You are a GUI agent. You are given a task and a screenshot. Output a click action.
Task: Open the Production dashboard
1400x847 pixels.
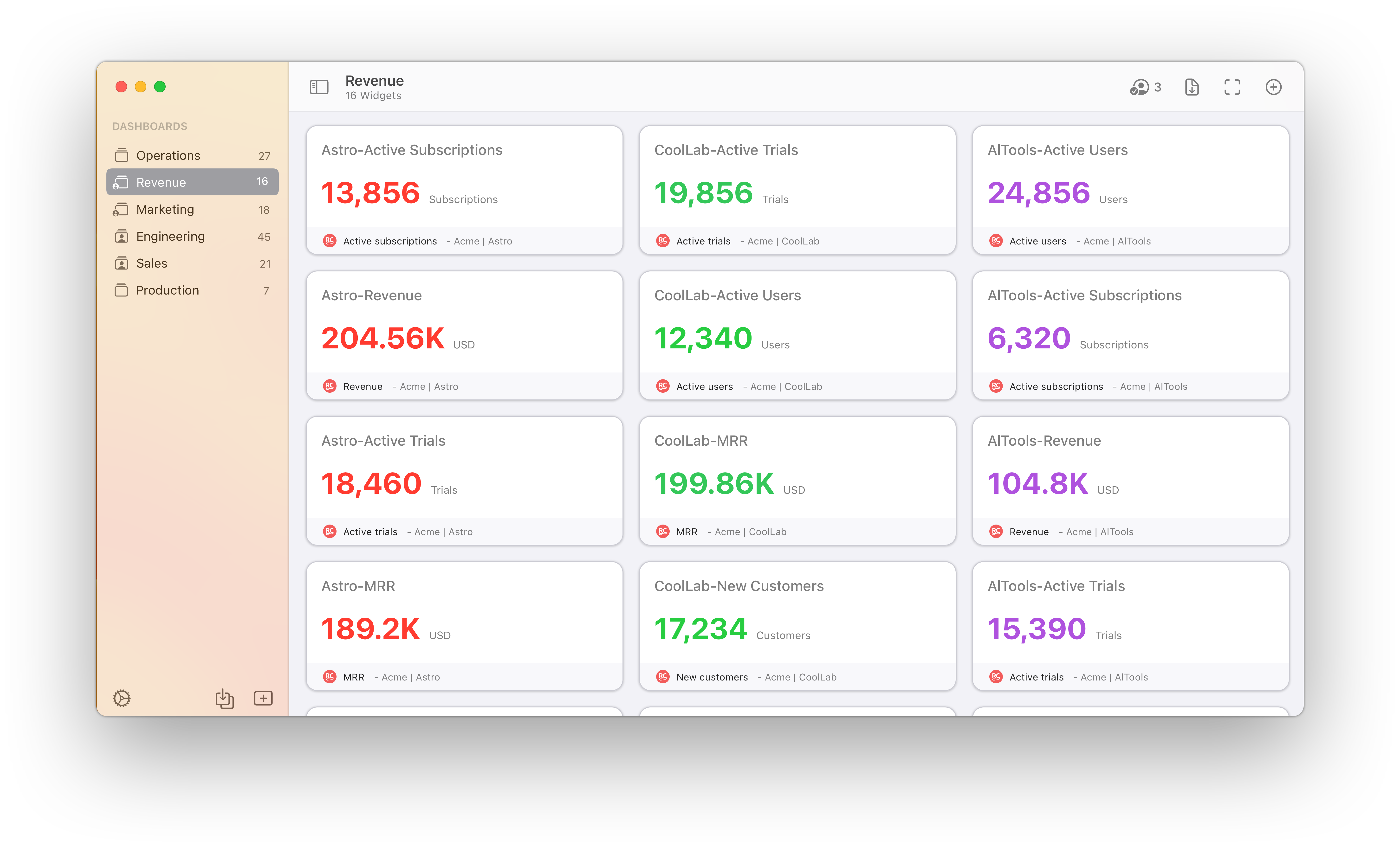point(168,290)
